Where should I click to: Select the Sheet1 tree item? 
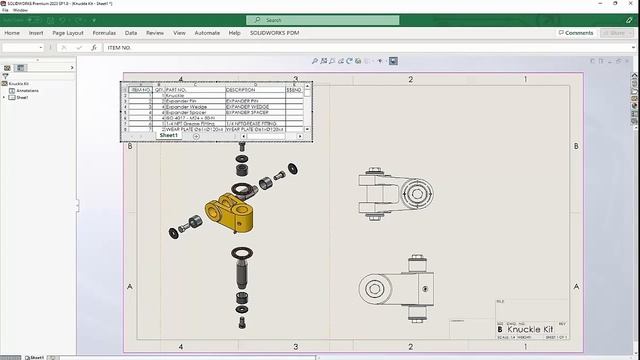[x=18, y=98]
